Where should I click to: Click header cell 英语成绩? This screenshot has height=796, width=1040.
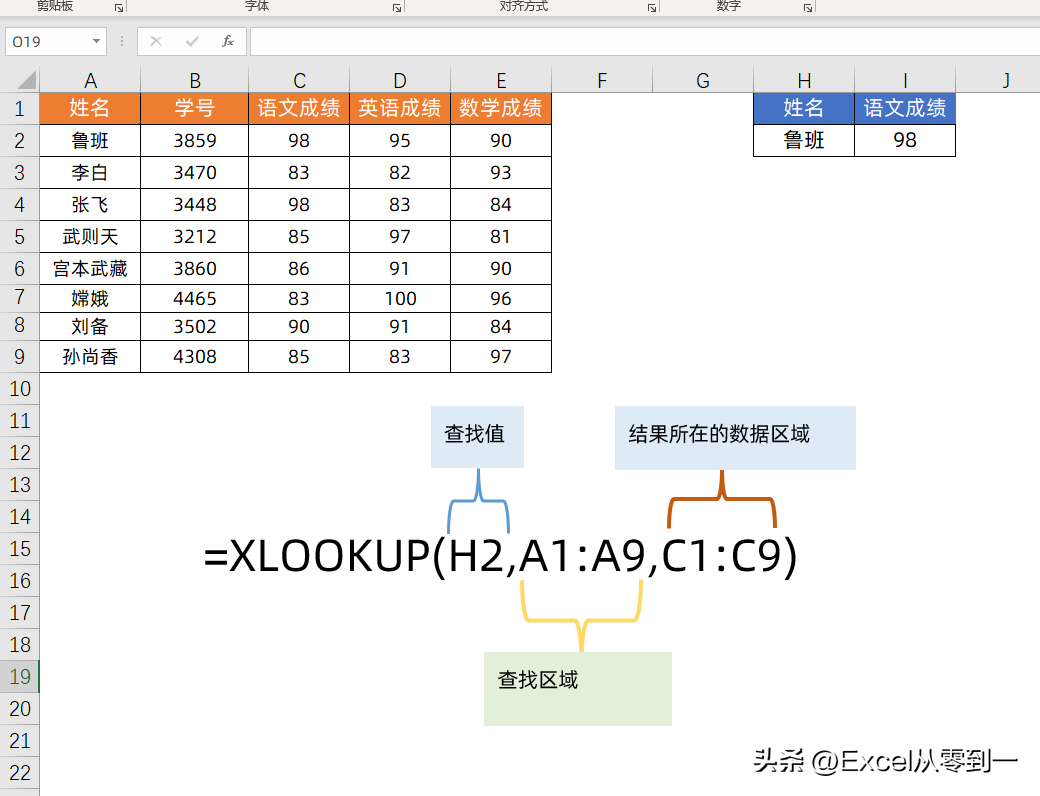click(x=400, y=108)
